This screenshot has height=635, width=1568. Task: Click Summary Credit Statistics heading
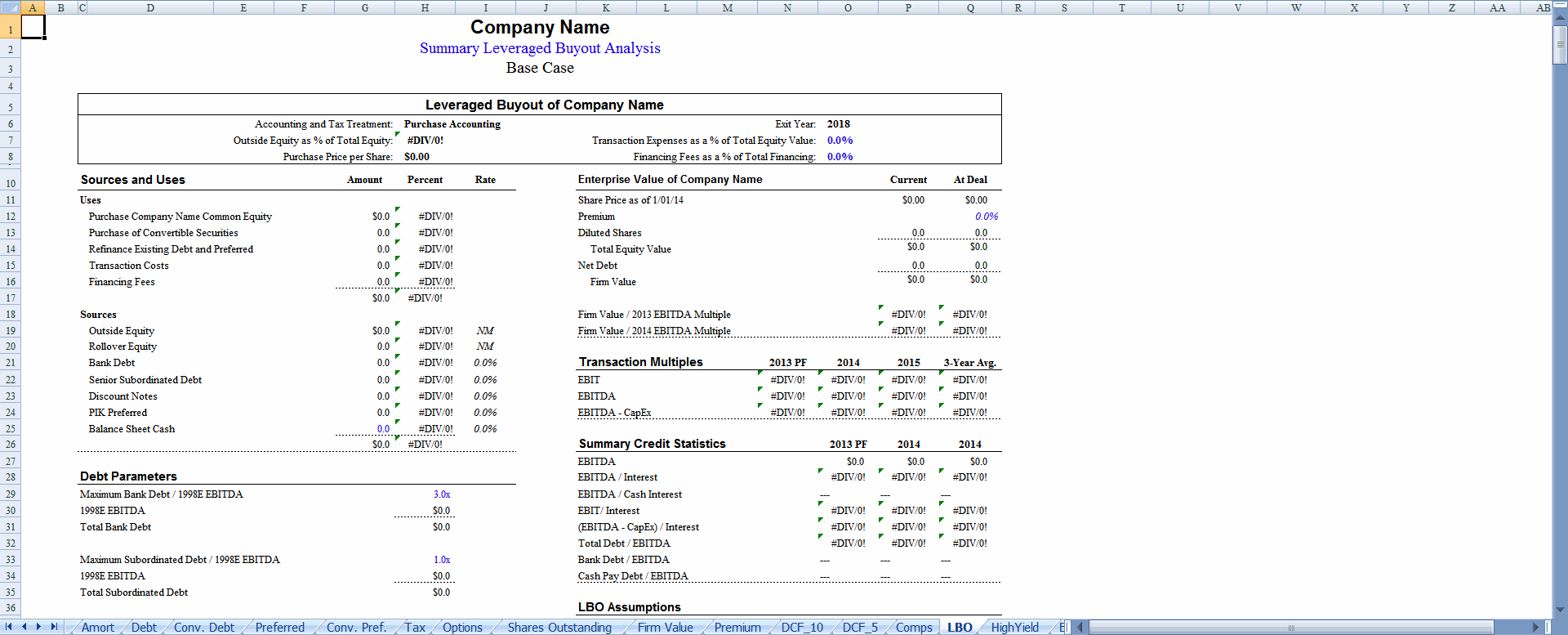pyautogui.click(x=653, y=444)
